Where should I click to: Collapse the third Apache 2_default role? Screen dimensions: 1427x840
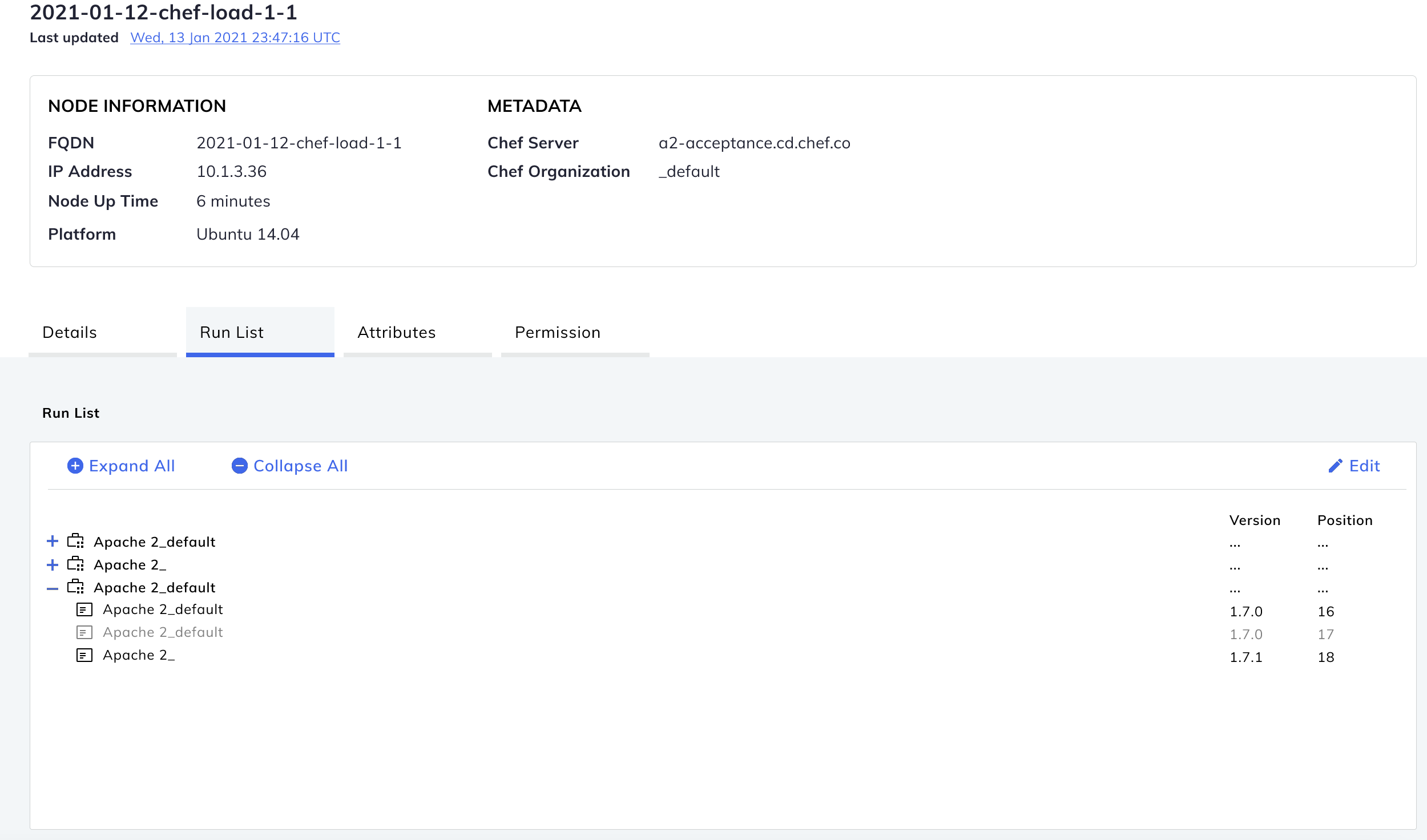tap(53, 588)
